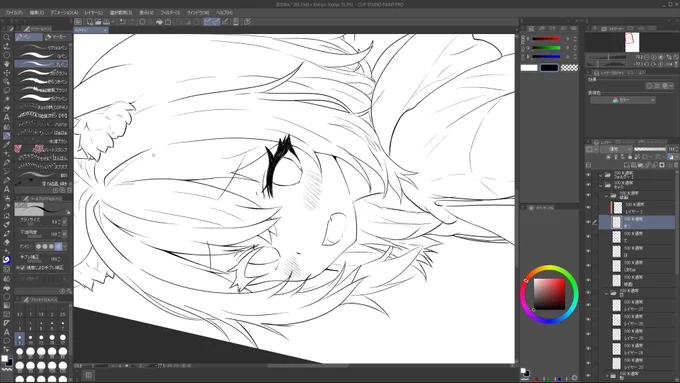
Task: Click the Undo arrow in command bar
Action: click(x=122, y=22)
